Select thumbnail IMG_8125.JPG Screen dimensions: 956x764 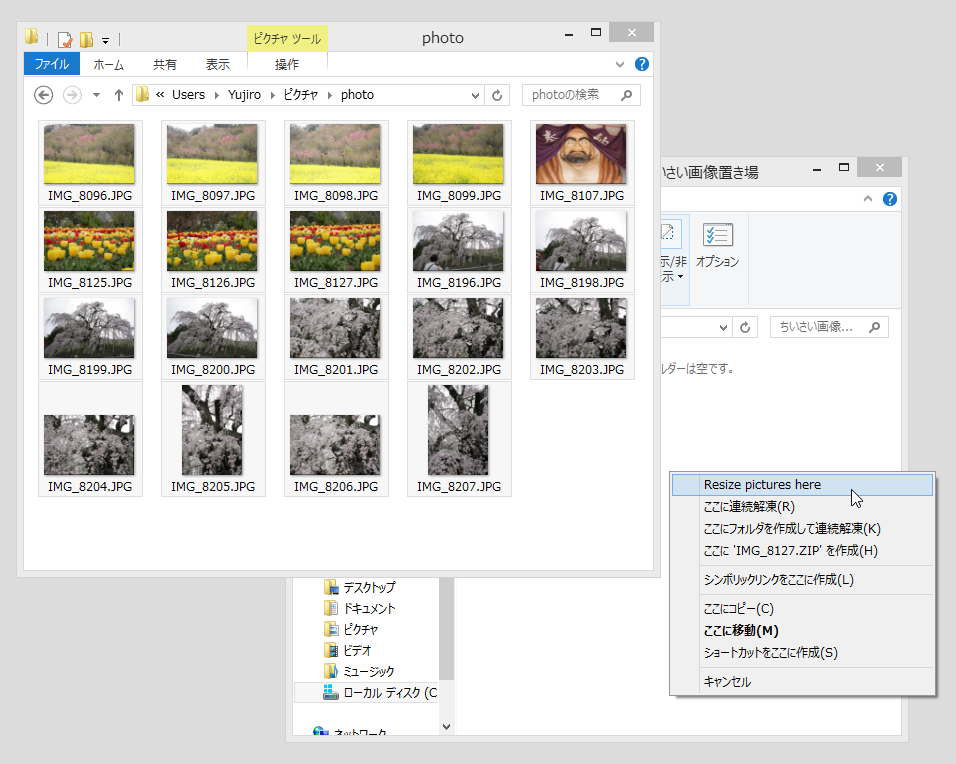click(x=90, y=250)
